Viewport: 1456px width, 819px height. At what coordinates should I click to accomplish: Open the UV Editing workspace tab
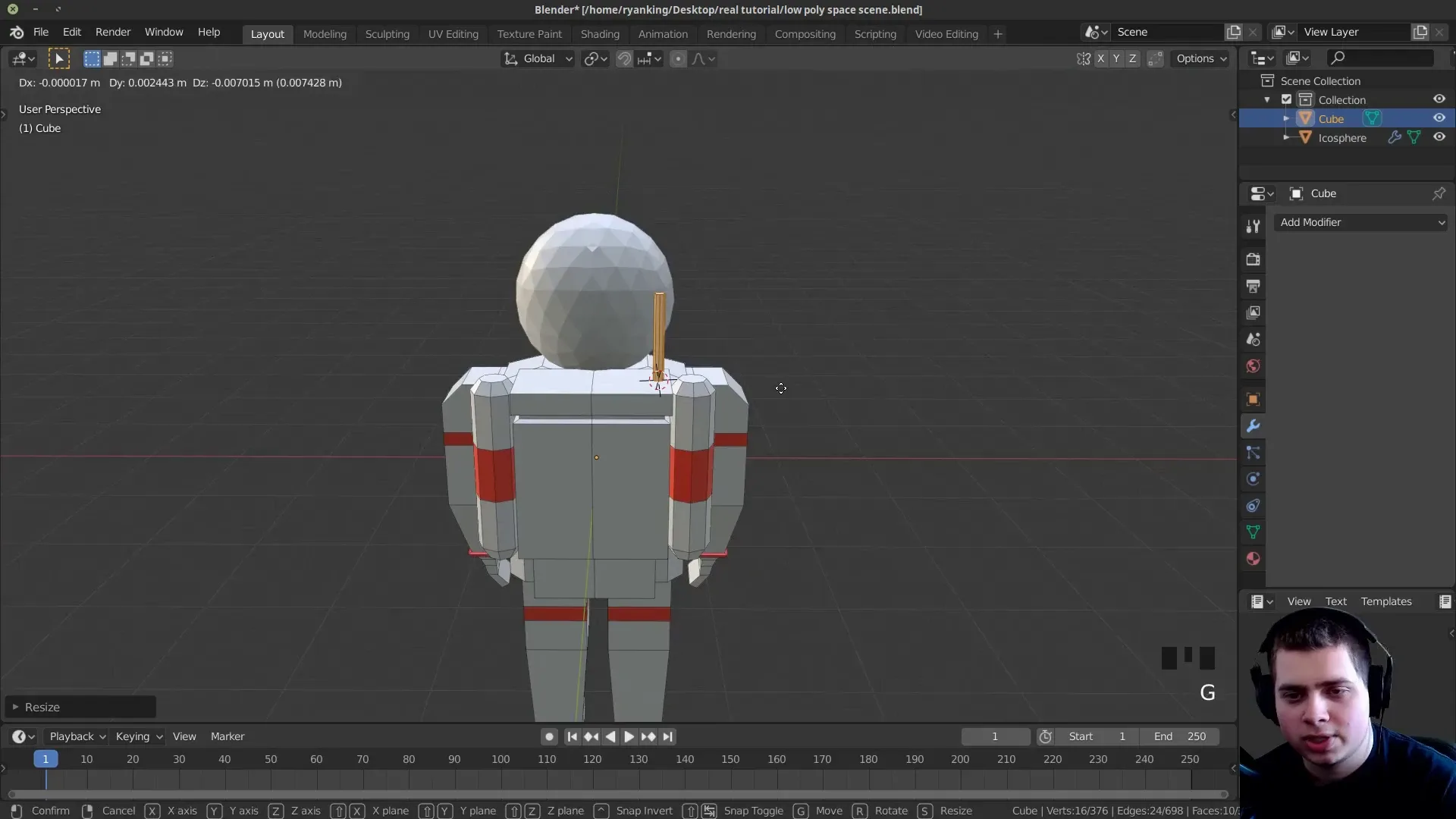pyautogui.click(x=452, y=33)
